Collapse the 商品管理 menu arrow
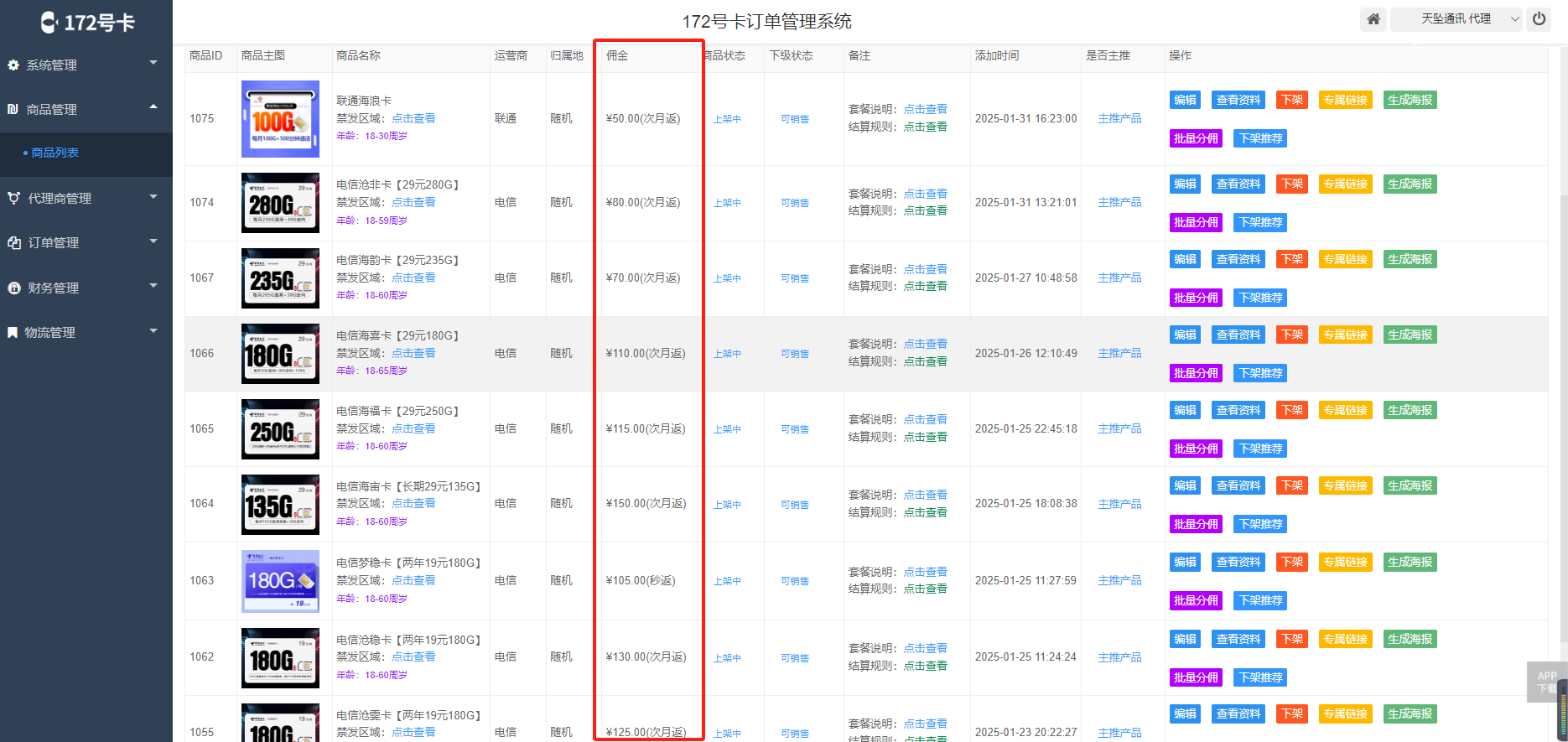The height and width of the screenshot is (742, 1568). pyautogui.click(x=153, y=106)
